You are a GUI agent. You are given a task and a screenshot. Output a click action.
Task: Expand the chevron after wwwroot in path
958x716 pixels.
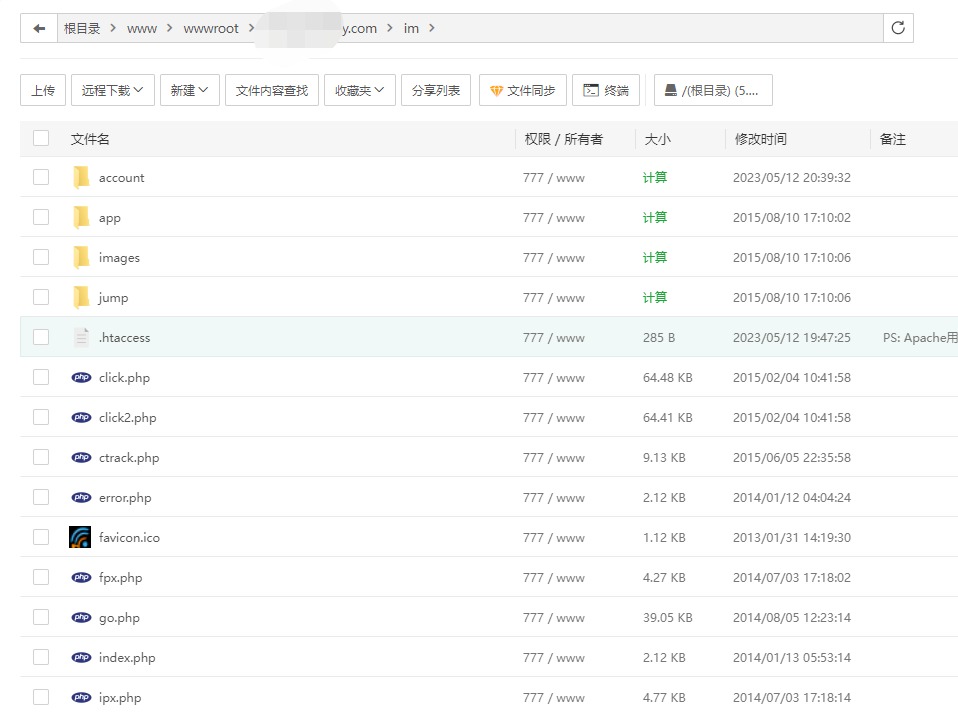click(x=251, y=28)
